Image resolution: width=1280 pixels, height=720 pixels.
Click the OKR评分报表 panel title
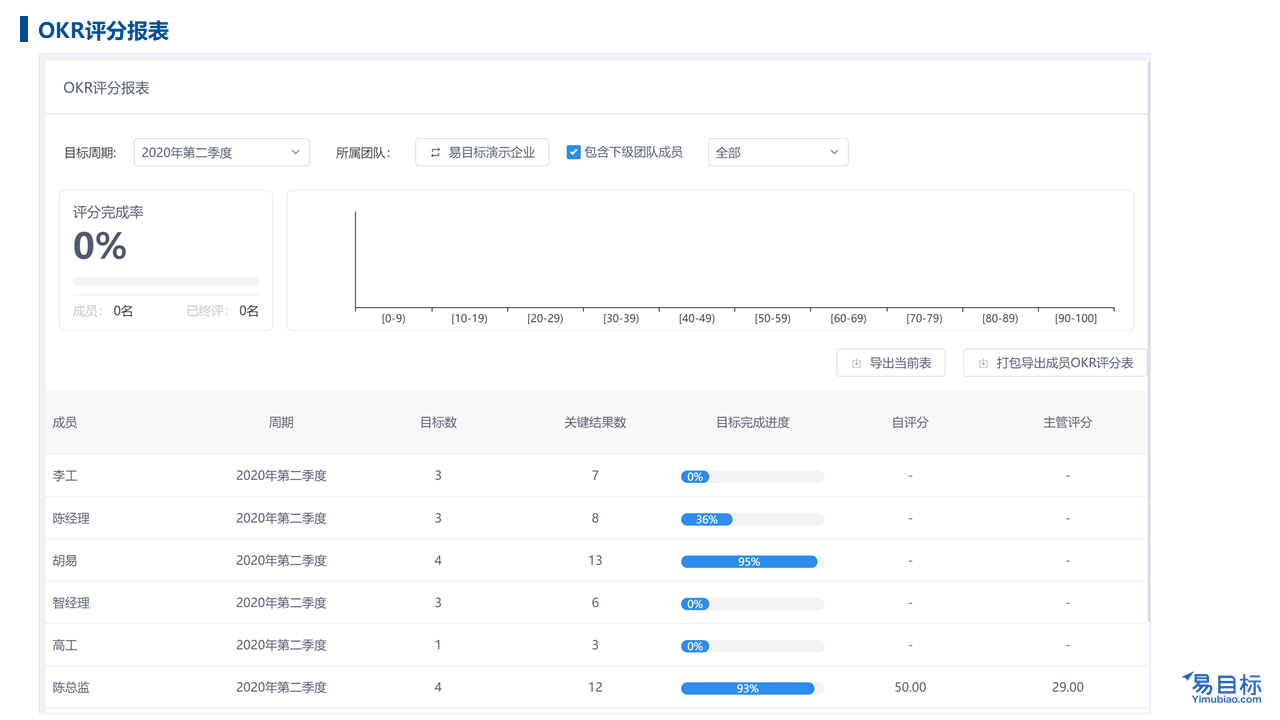(106, 88)
